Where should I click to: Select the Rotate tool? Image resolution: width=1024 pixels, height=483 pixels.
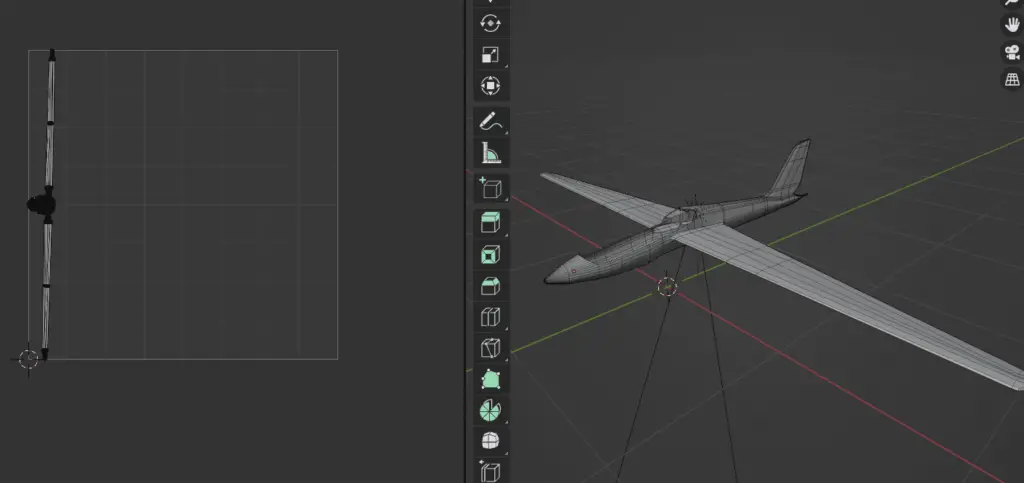pos(490,23)
